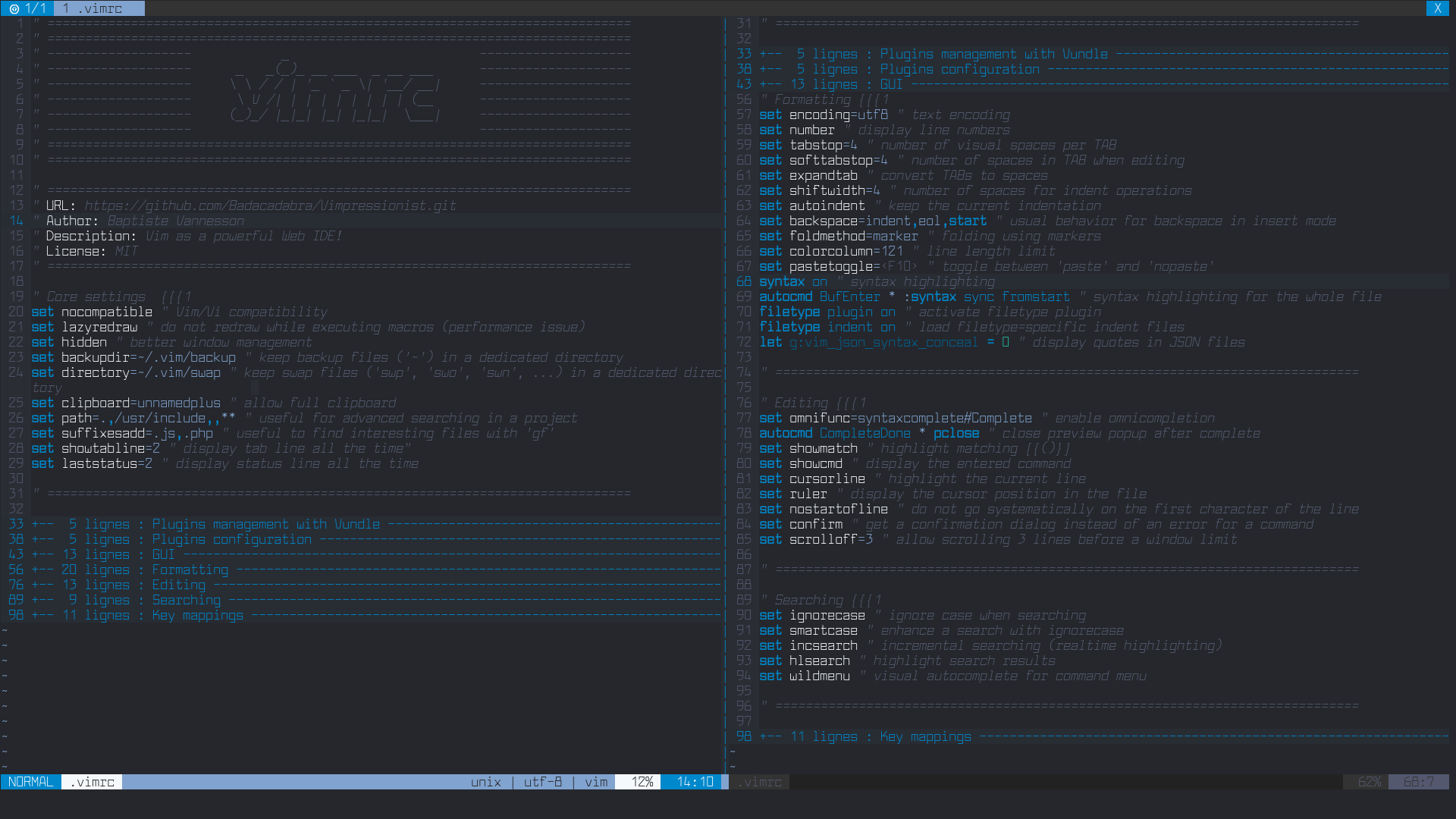Expand the Plugins configuration fold in left pane
The width and height of the screenshot is (1456, 819).
coord(231,539)
